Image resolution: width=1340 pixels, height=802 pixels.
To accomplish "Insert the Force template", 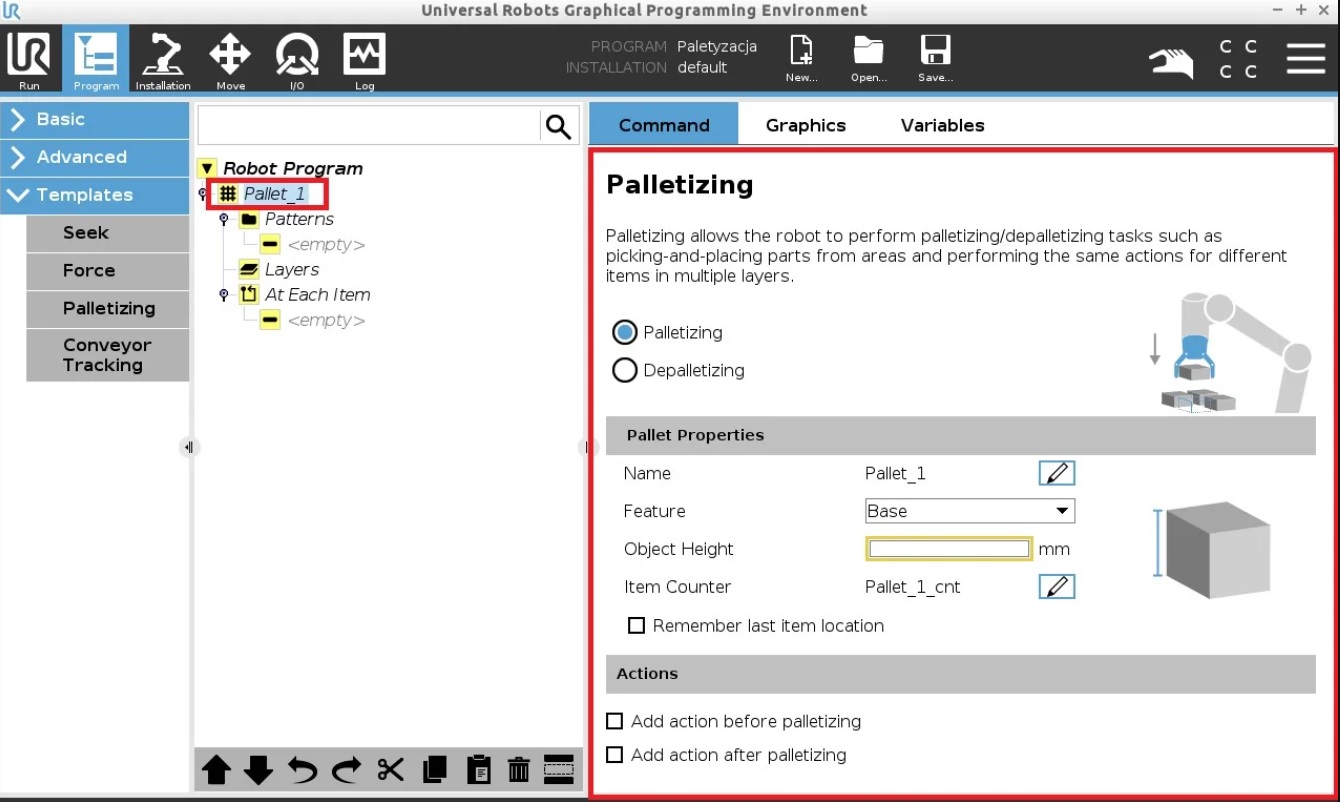I will point(108,271).
